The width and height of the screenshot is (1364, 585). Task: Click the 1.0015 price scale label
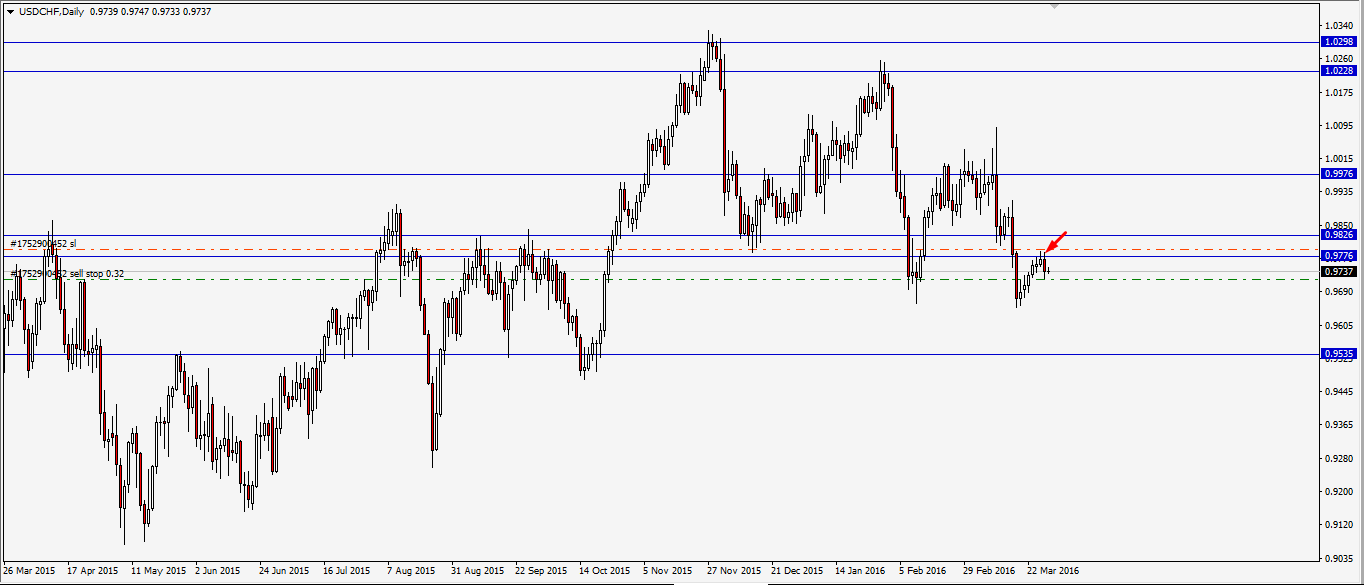1338,159
